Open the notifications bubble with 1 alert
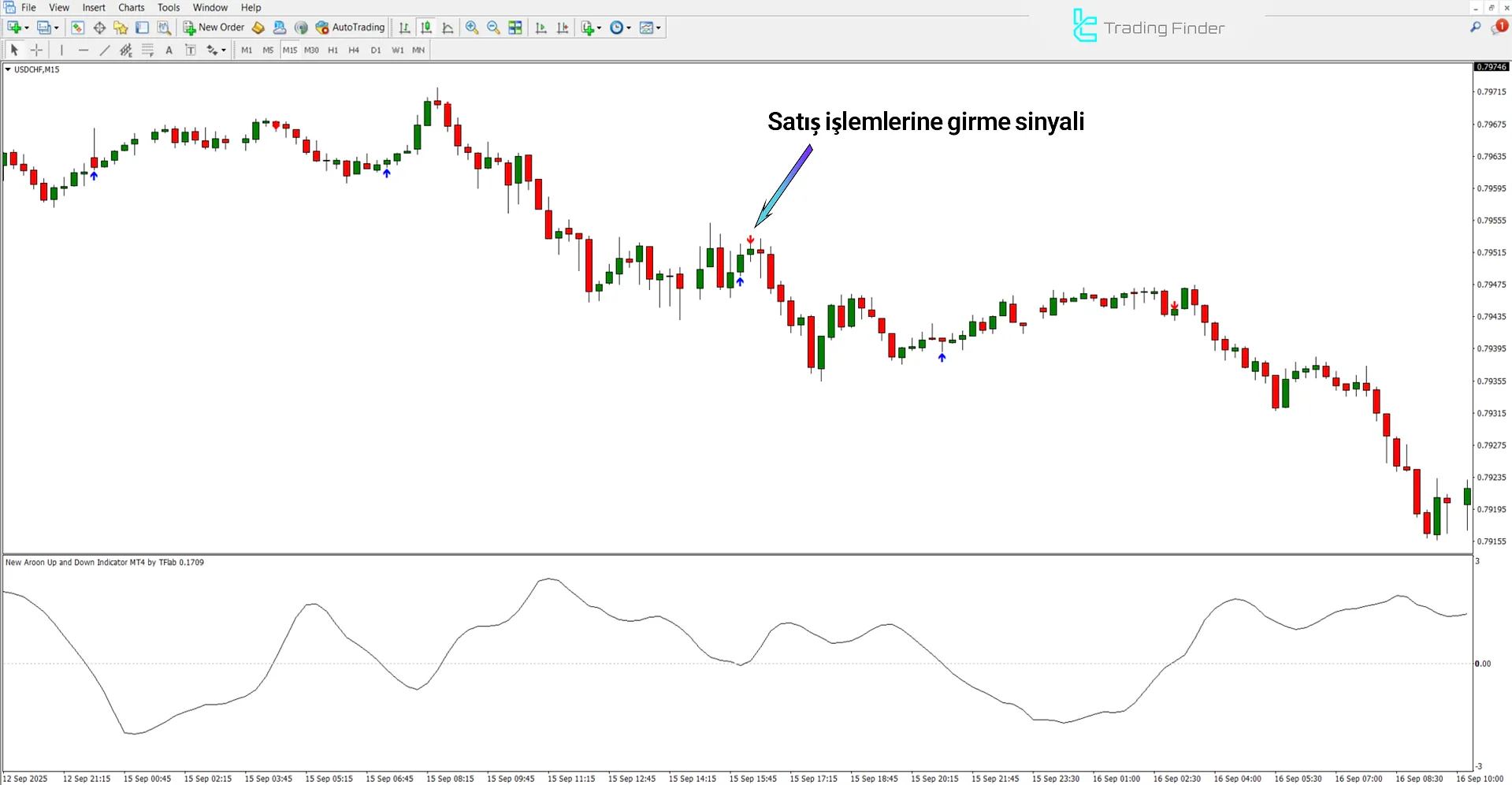The width and height of the screenshot is (1512, 785). pyautogui.click(x=1499, y=26)
